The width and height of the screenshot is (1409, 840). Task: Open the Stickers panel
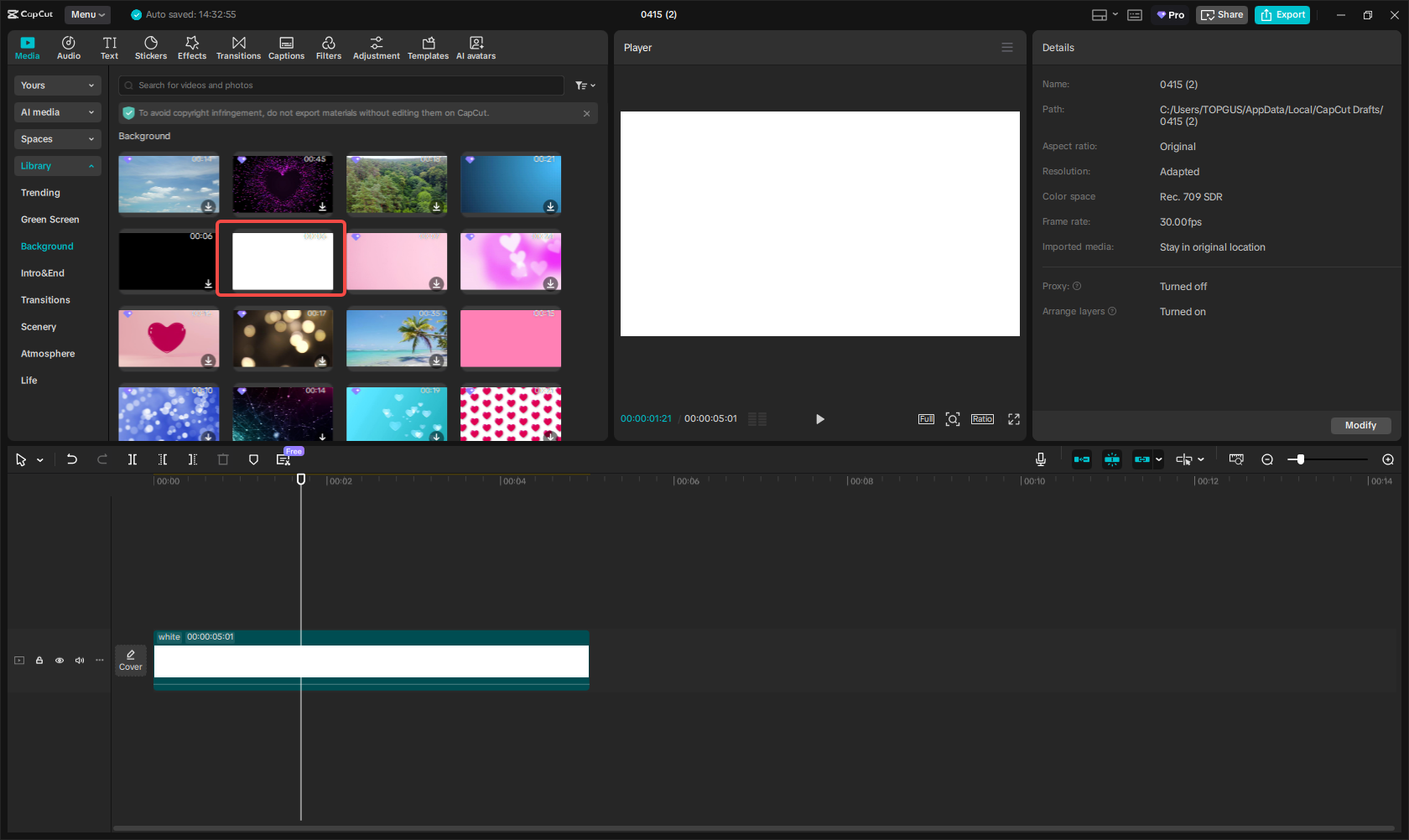[x=151, y=48]
